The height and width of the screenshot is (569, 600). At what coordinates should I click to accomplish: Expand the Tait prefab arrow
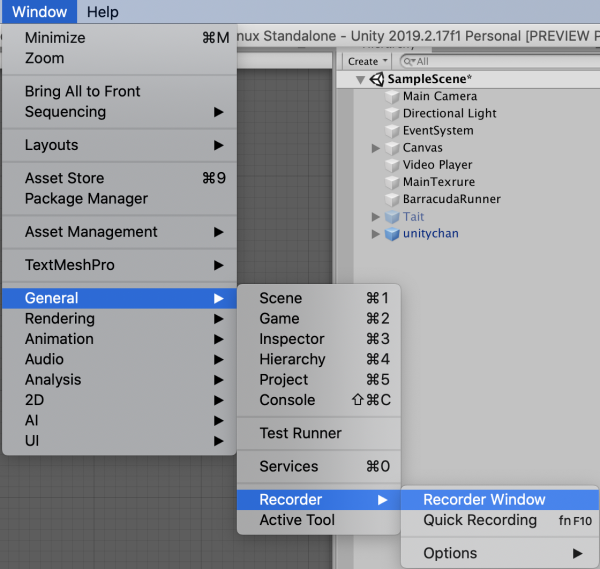(375, 217)
